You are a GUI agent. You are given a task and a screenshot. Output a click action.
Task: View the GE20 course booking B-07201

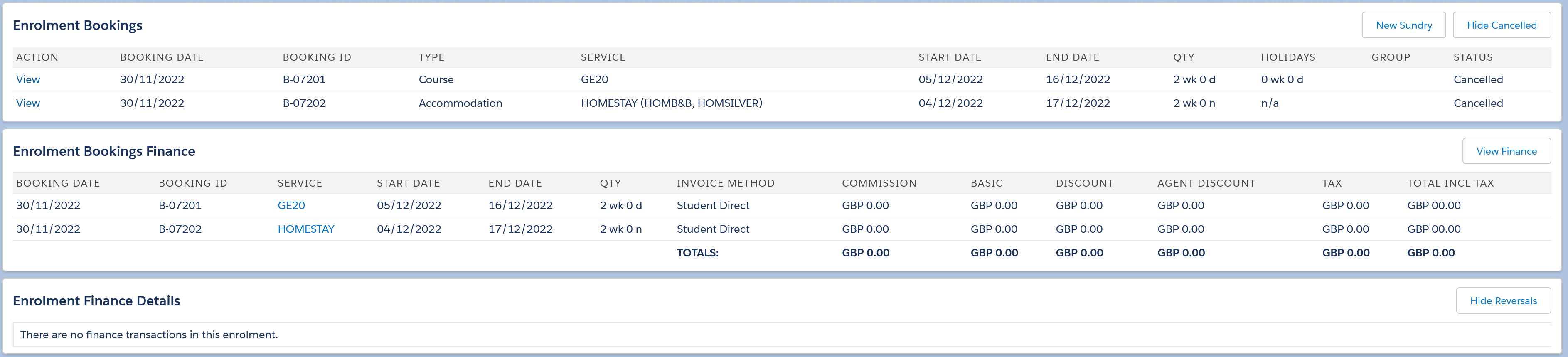[28, 79]
